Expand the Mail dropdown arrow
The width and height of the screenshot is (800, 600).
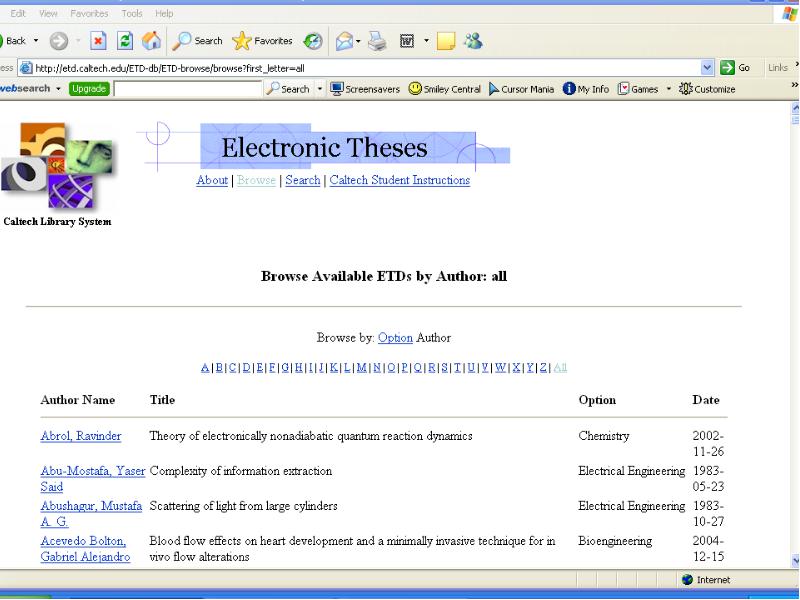[x=358, y=41]
